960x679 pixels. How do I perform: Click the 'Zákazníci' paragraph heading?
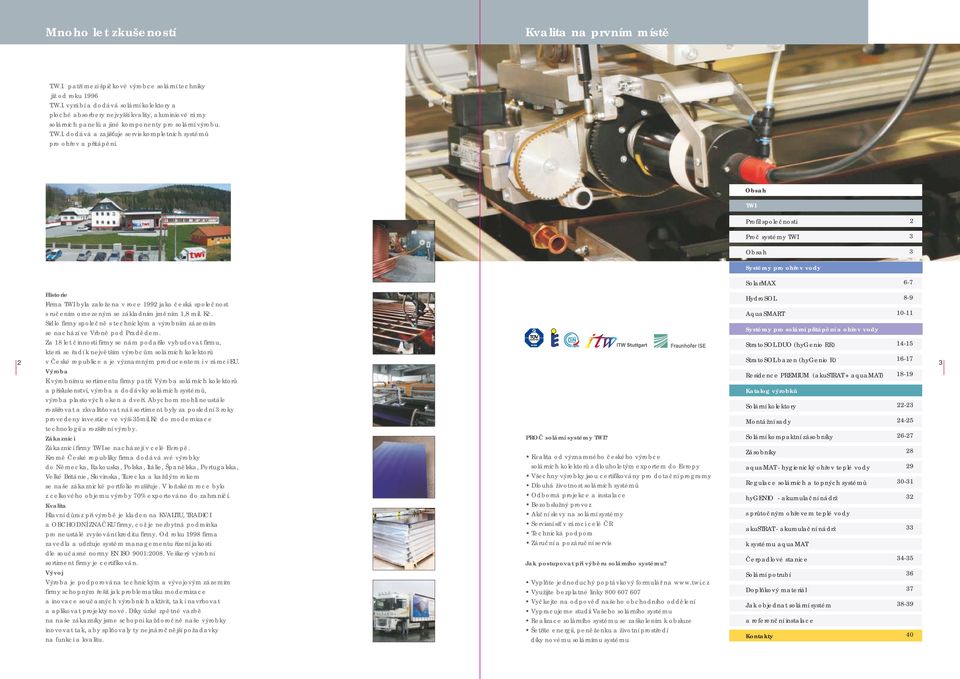pyautogui.click(x=61, y=438)
